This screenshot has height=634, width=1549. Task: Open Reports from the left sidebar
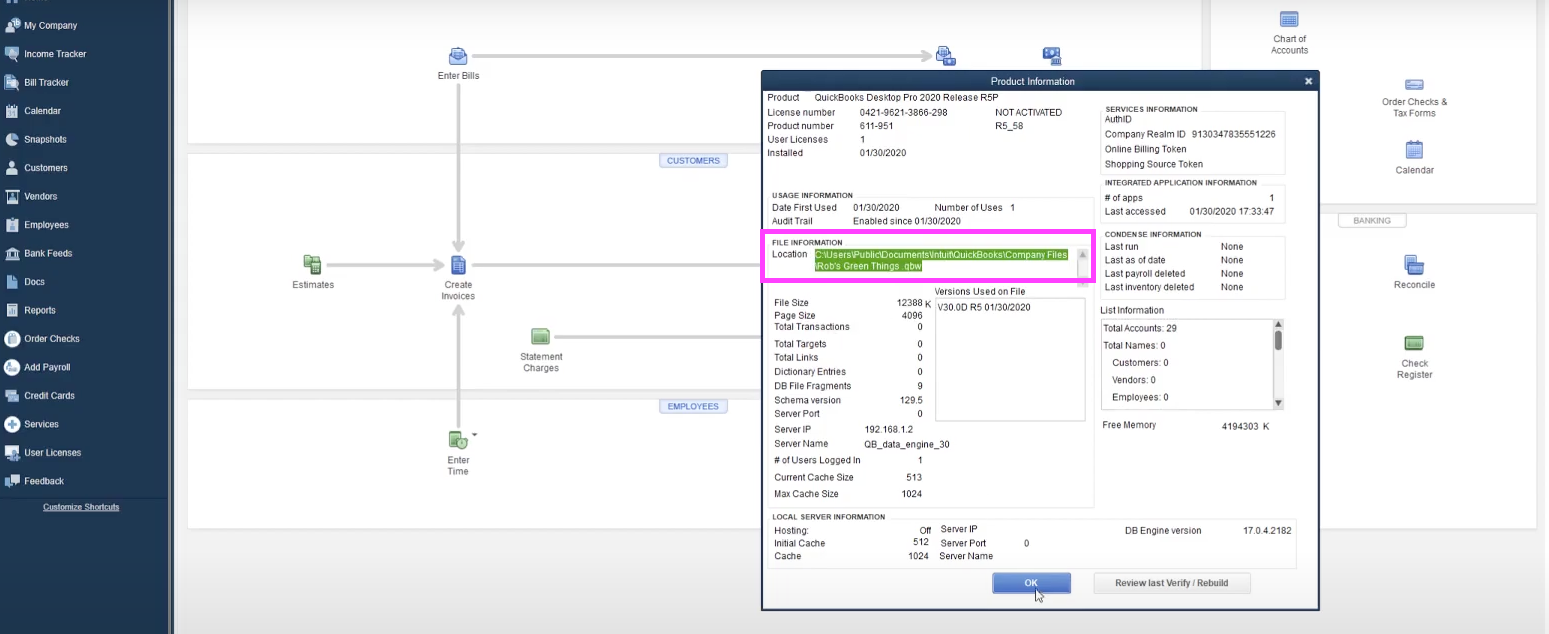coord(40,310)
